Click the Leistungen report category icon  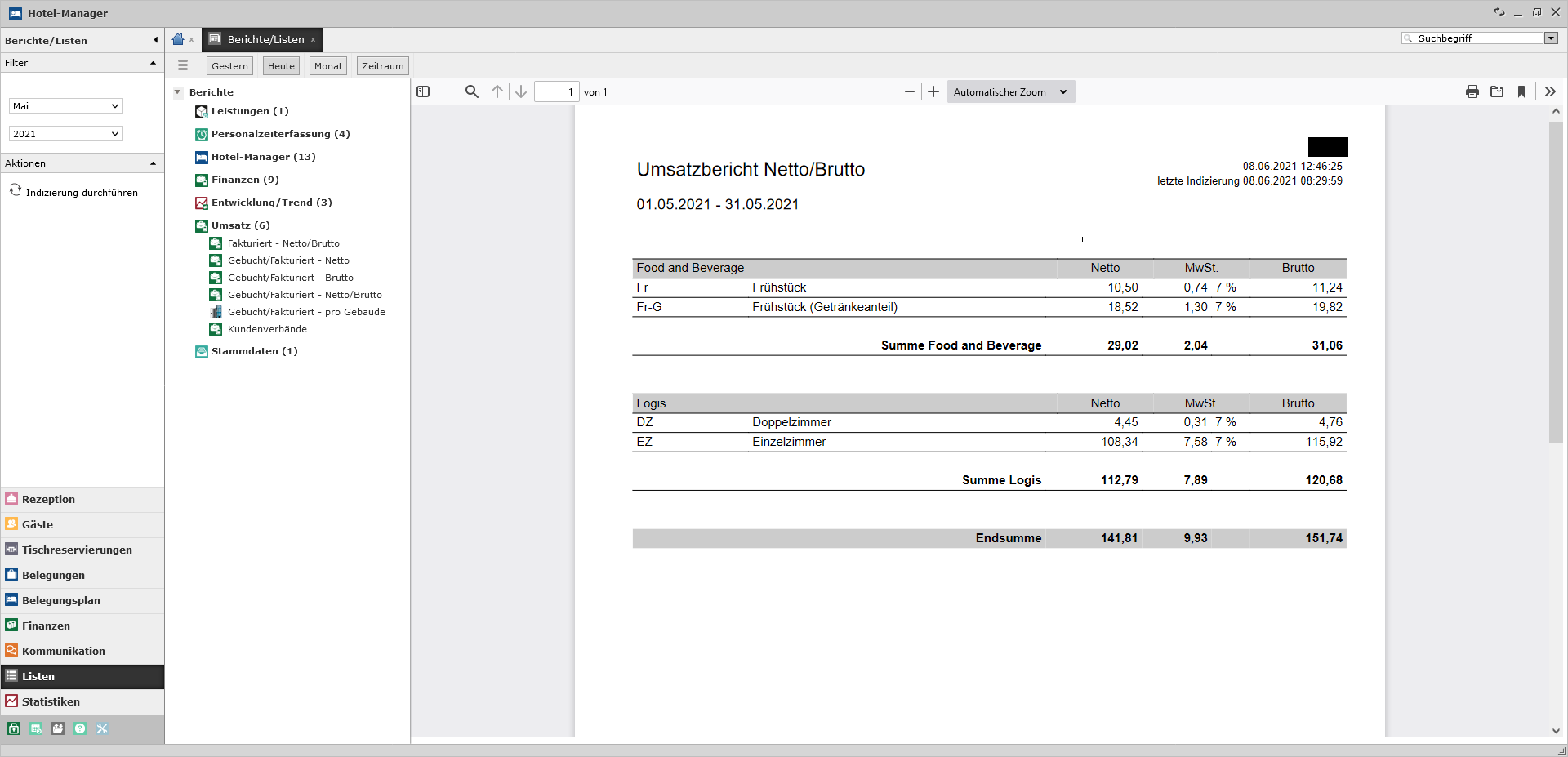[x=202, y=111]
